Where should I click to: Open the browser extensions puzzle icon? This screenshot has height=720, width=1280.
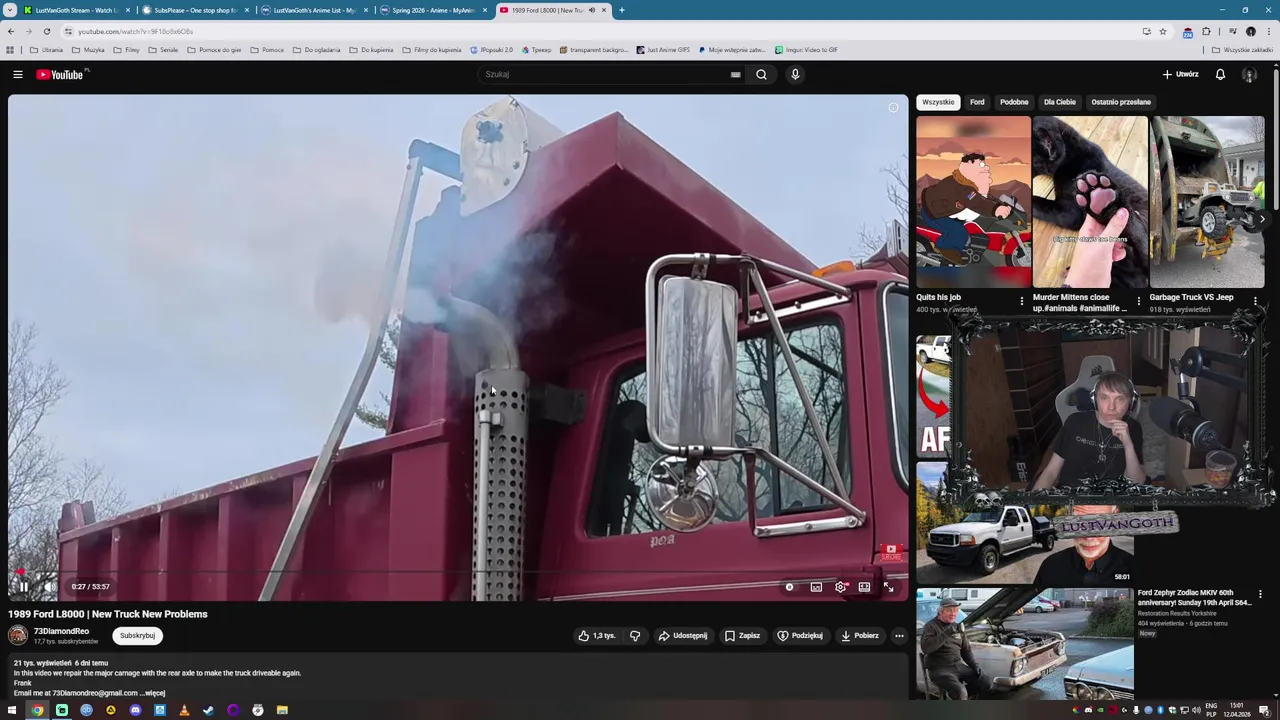click(1206, 31)
